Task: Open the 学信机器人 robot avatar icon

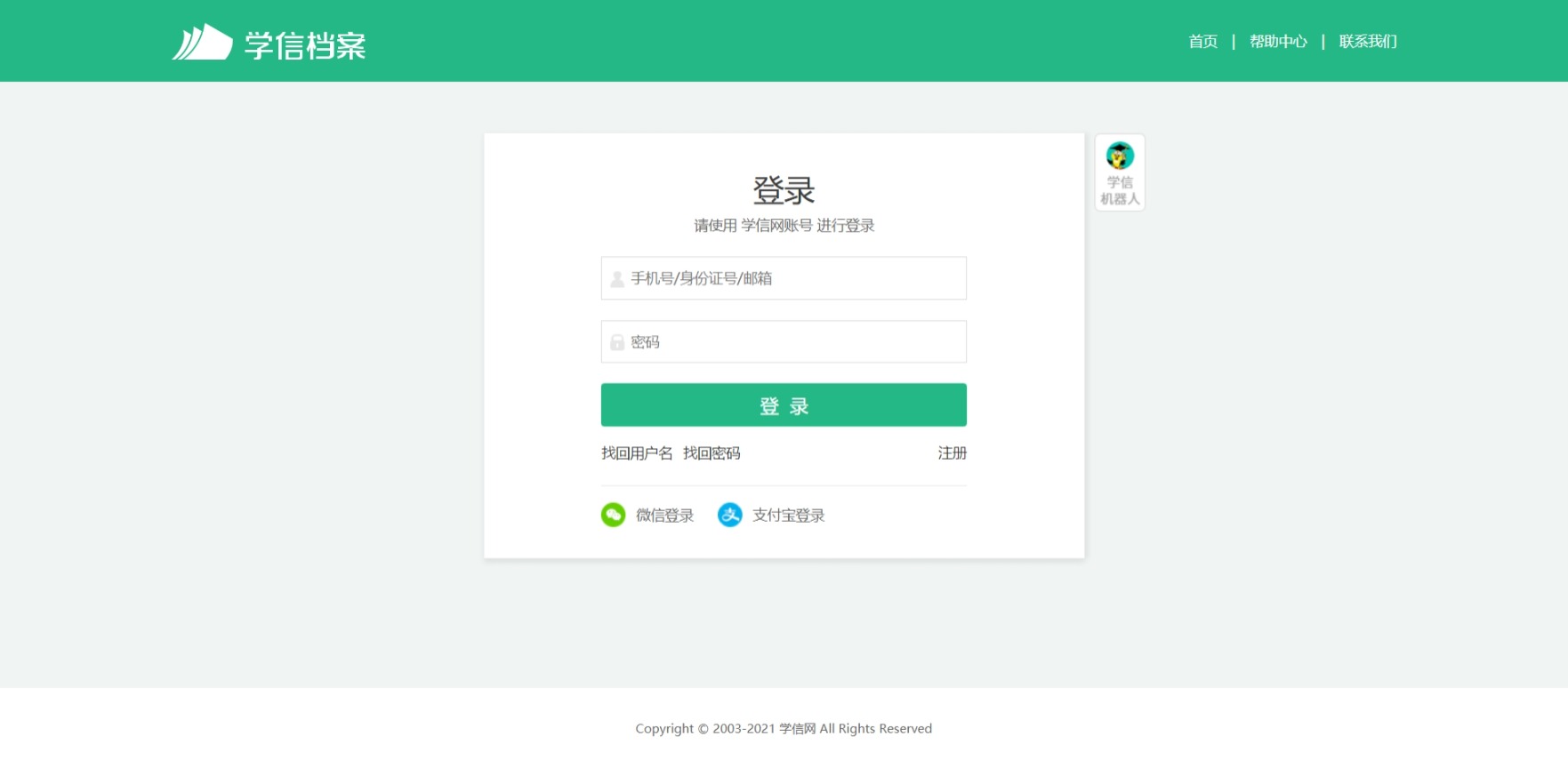Action: (1120, 156)
